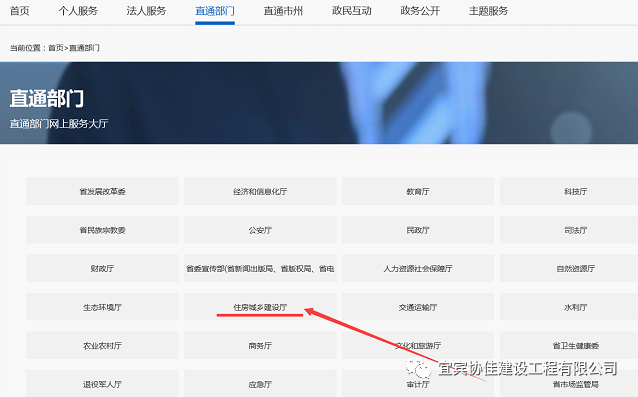The image size is (638, 397).
Task: Click the 生态环境厅 department tile
Action: pos(102,307)
